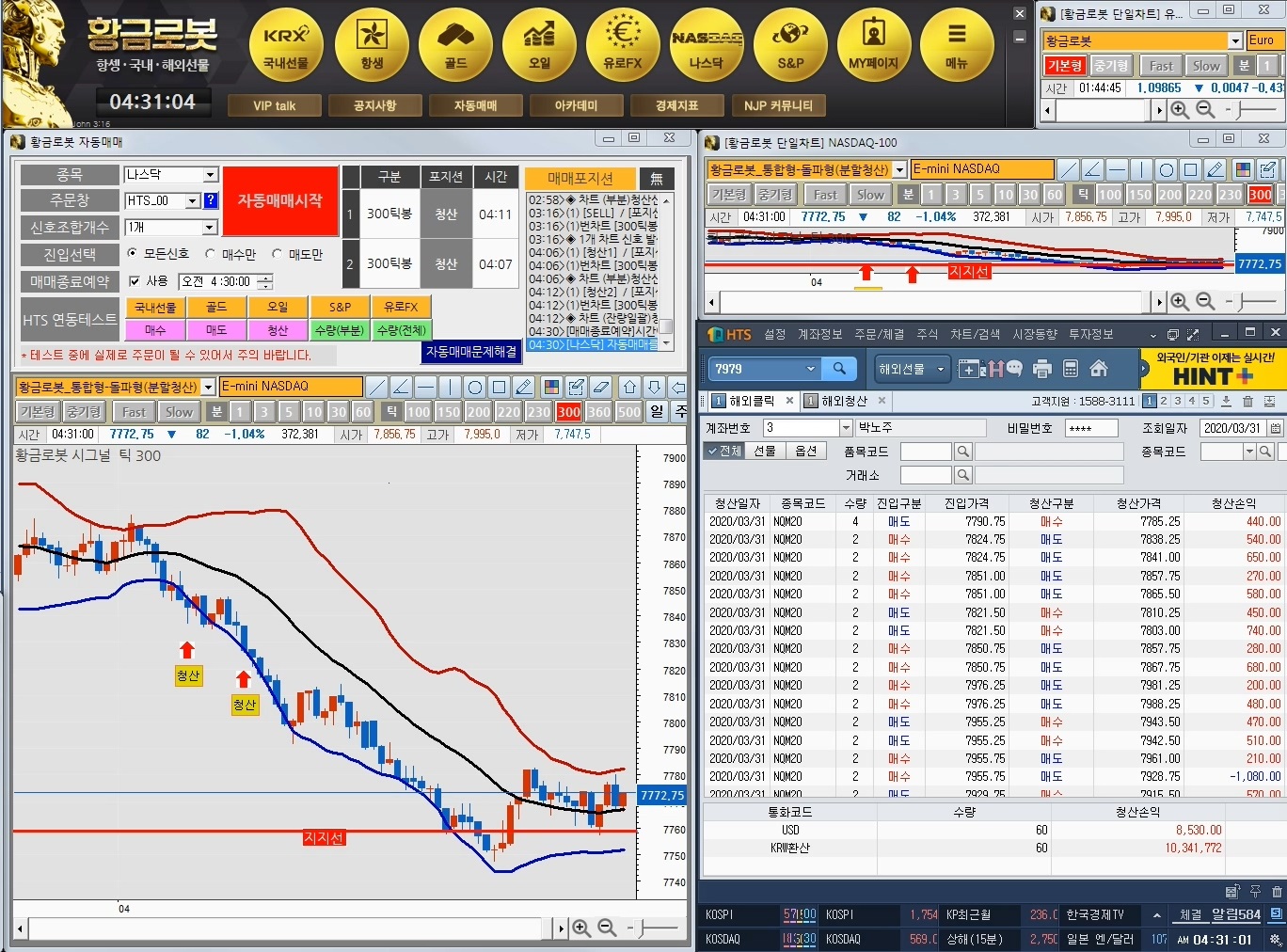Click the 공지사항 button
Image resolution: width=1287 pixels, height=952 pixels.
(x=374, y=105)
